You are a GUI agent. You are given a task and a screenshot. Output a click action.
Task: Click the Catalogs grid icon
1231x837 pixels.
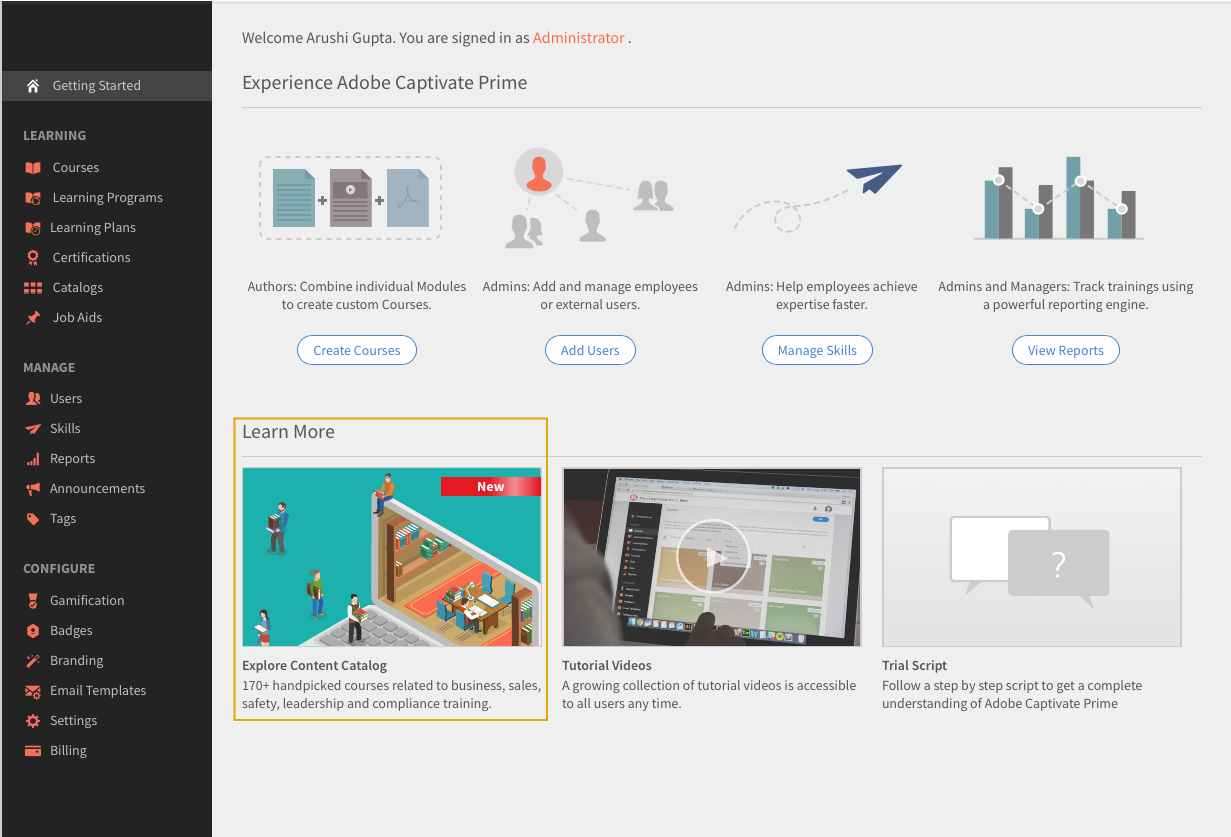tap(33, 288)
